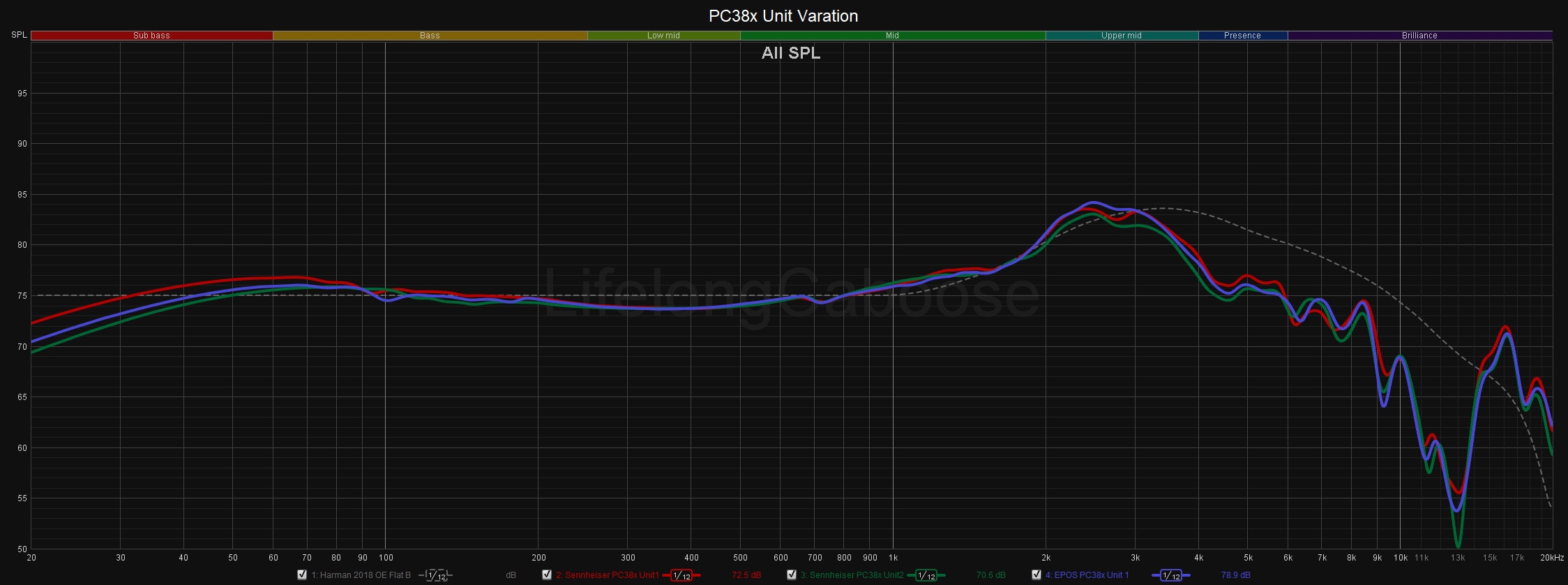Click the EPOS PC38x Unit 1 legend label
The width and height of the screenshot is (1568, 585).
click(x=1087, y=575)
